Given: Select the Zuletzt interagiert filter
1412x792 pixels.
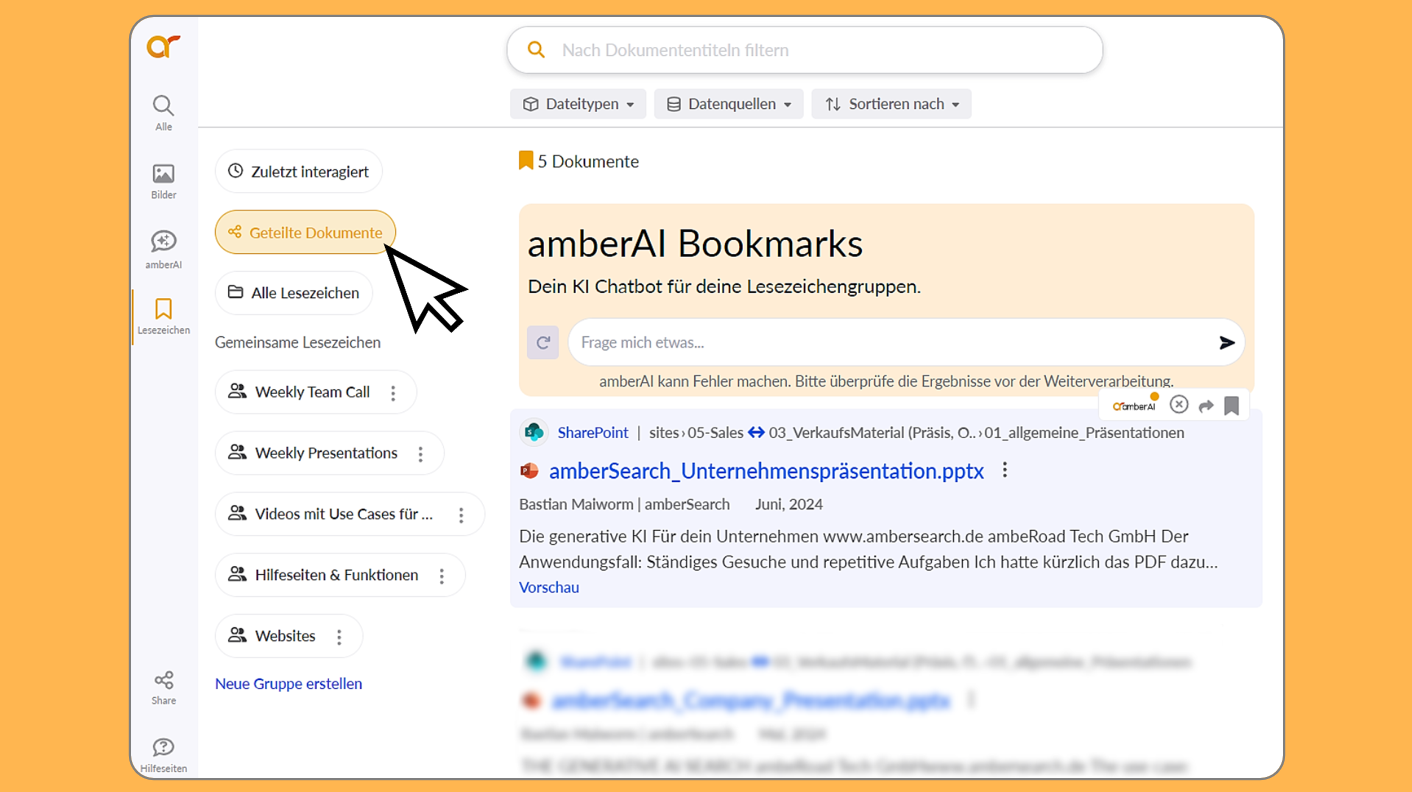Looking at the screenshot, I should [x=299, y=171].
